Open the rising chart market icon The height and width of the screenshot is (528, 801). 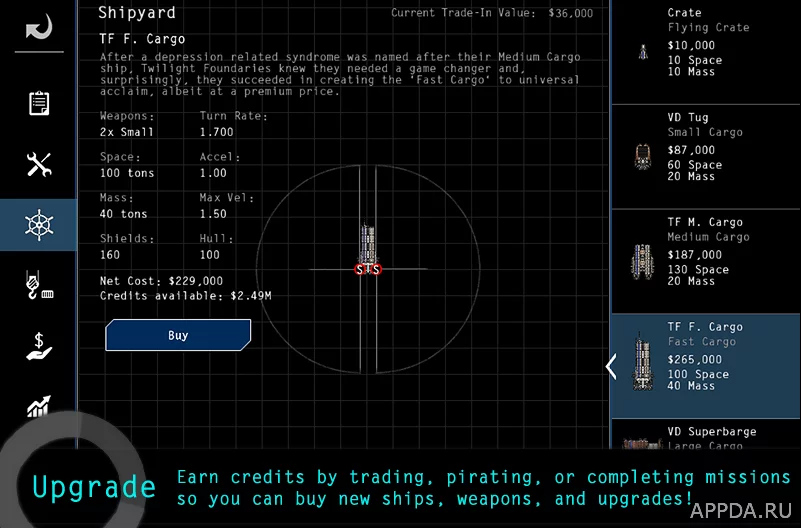pyautogui.click(x=39, y=406)
